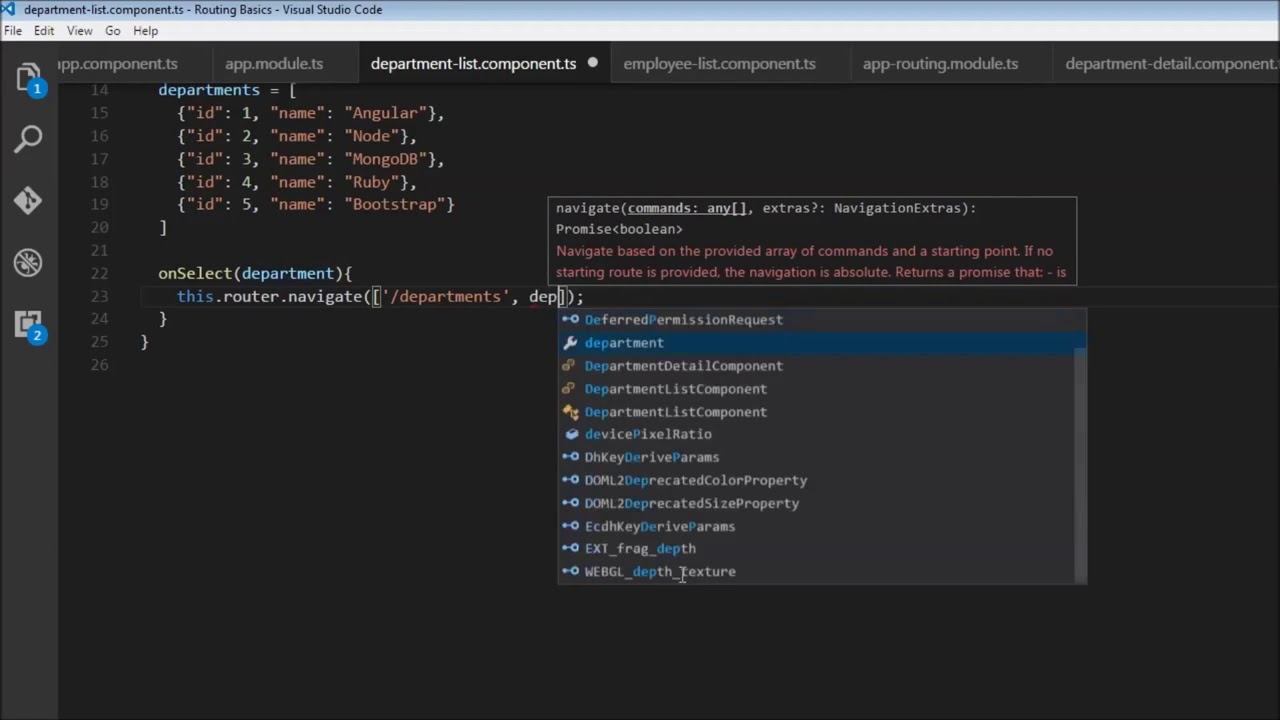Open the Search view in activity bar
1280x720 pixels.
pos(28,139)
